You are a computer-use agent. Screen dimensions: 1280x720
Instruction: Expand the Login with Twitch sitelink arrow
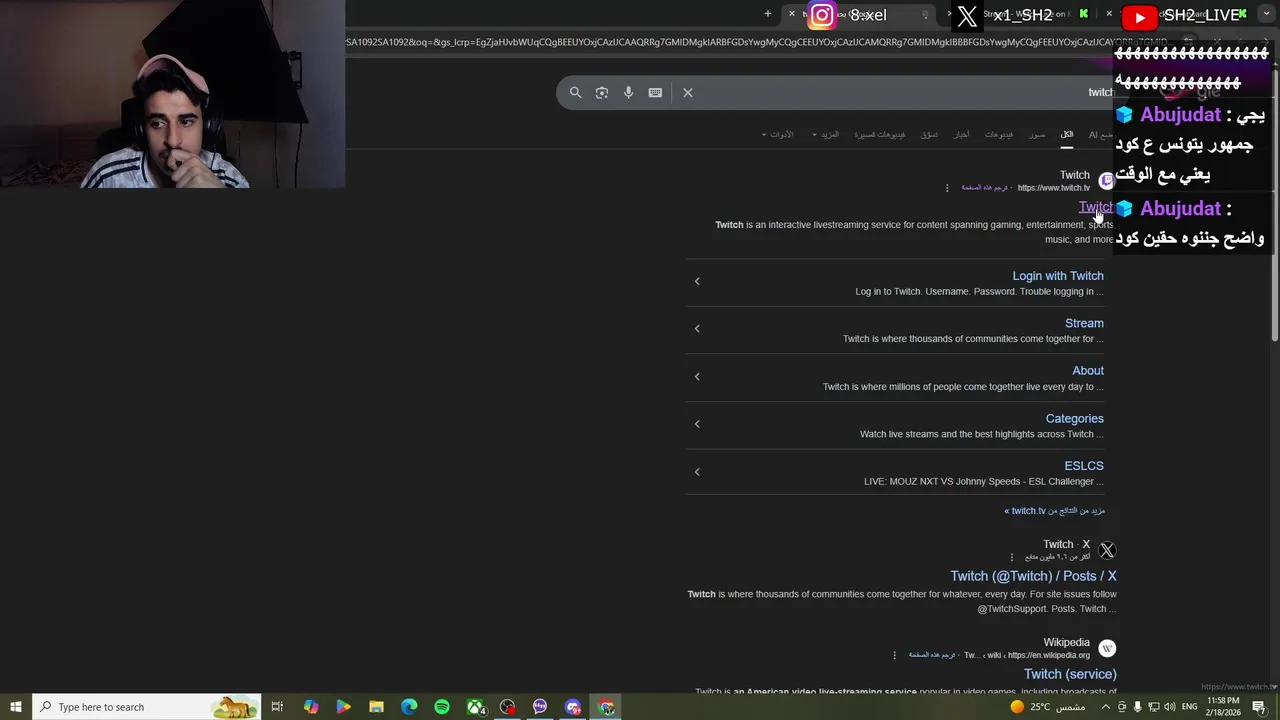[697, 281]
